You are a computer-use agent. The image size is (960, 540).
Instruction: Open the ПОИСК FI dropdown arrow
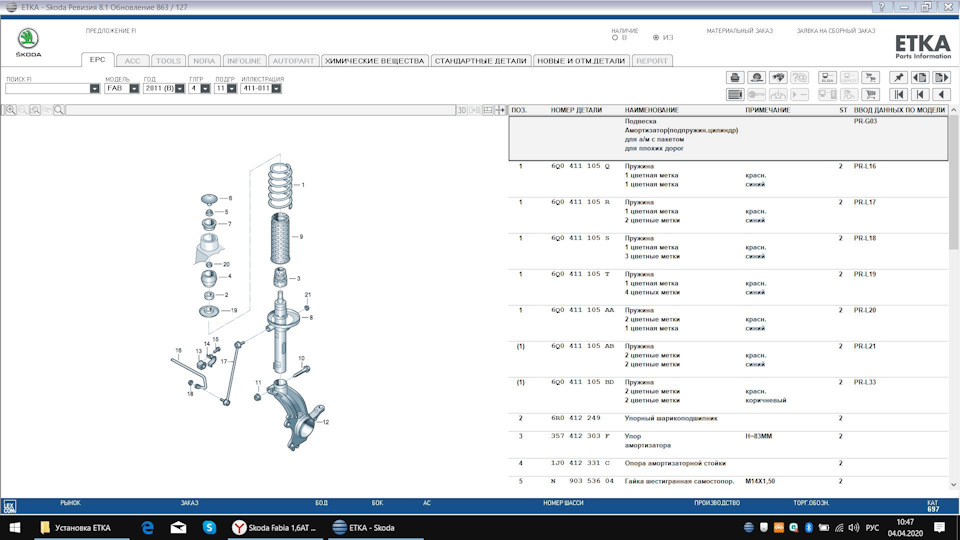(x=94, y=89)
